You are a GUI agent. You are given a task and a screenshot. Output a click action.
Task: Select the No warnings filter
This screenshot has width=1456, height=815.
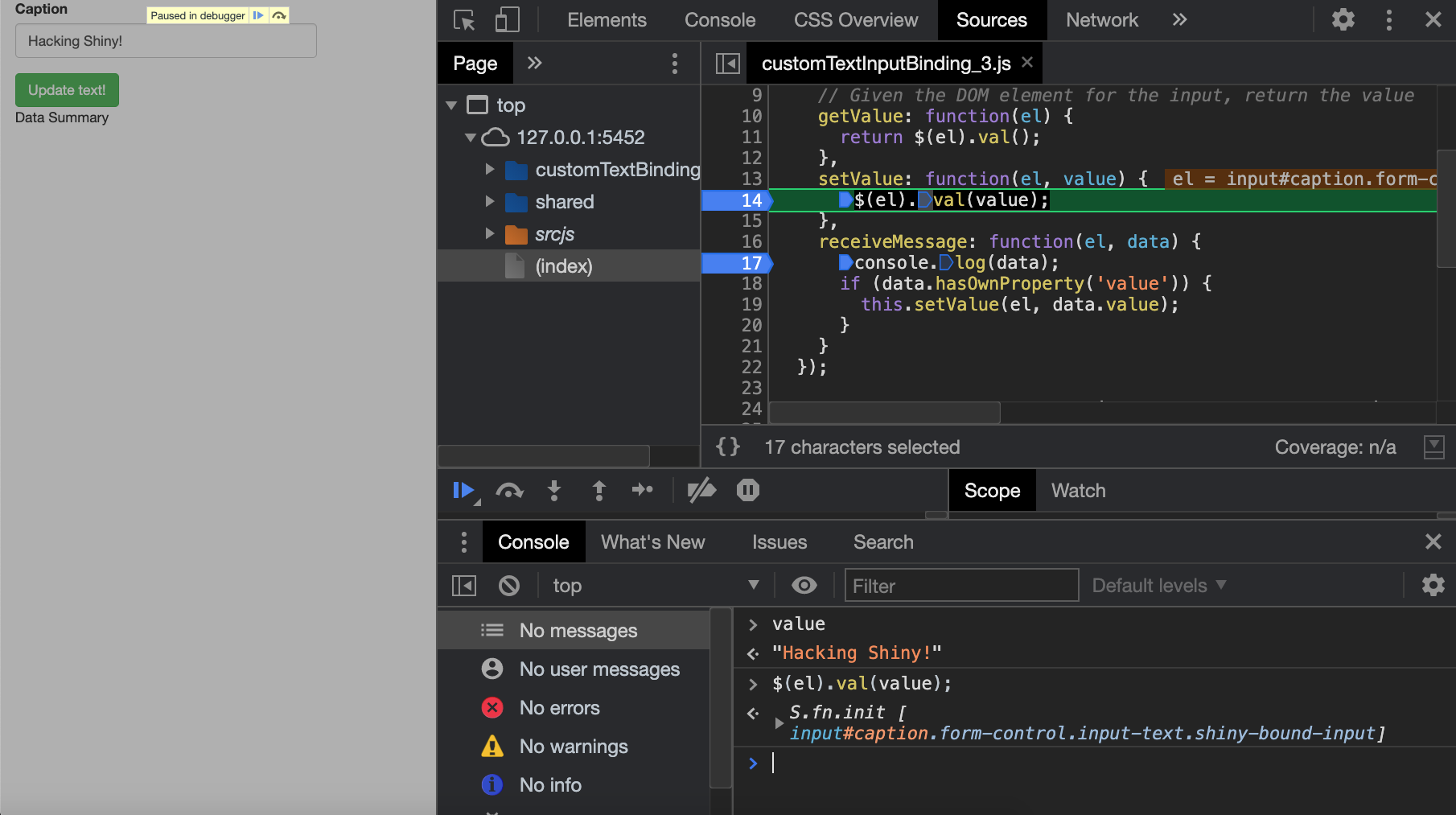[574, 747]
